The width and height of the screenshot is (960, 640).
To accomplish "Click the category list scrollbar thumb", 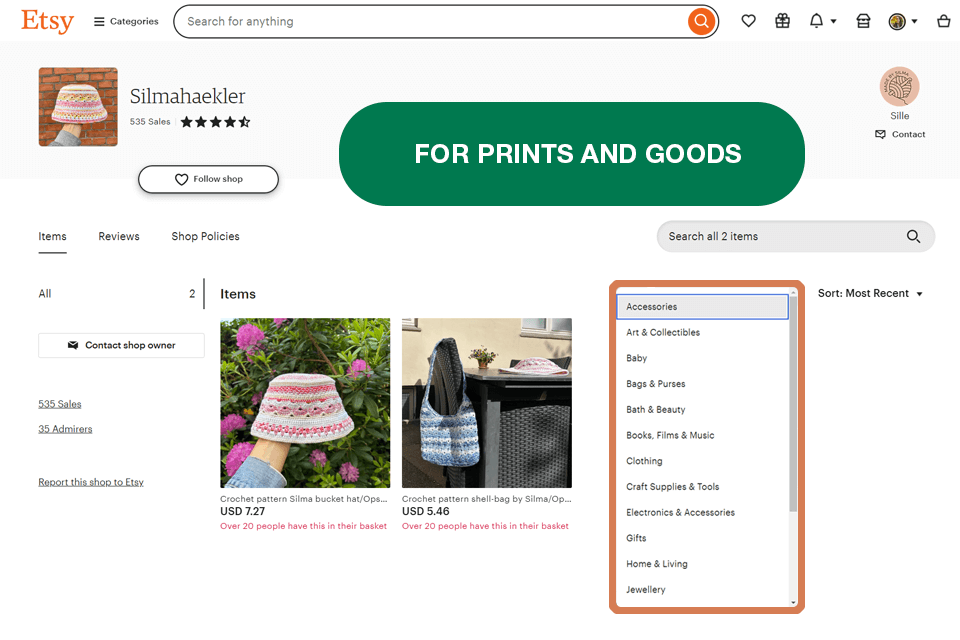I will click(793, 404).
